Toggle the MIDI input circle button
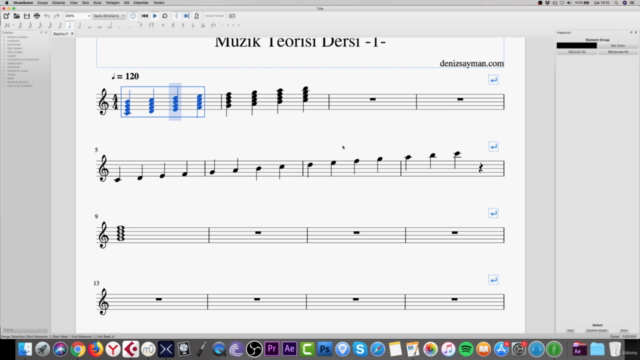Image resolution: width=640 pixels, height=360 pixels. pos(133,16)
